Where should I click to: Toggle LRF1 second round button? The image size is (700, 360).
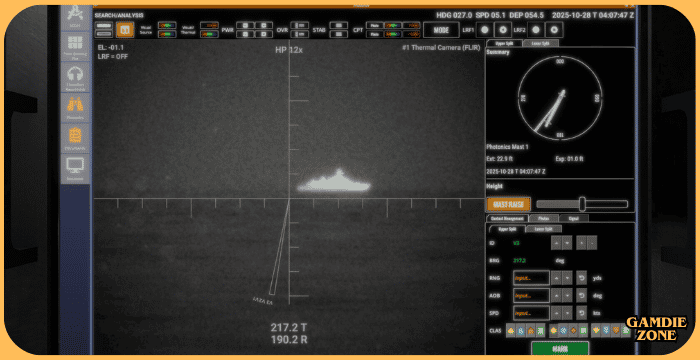pos(503,30)
